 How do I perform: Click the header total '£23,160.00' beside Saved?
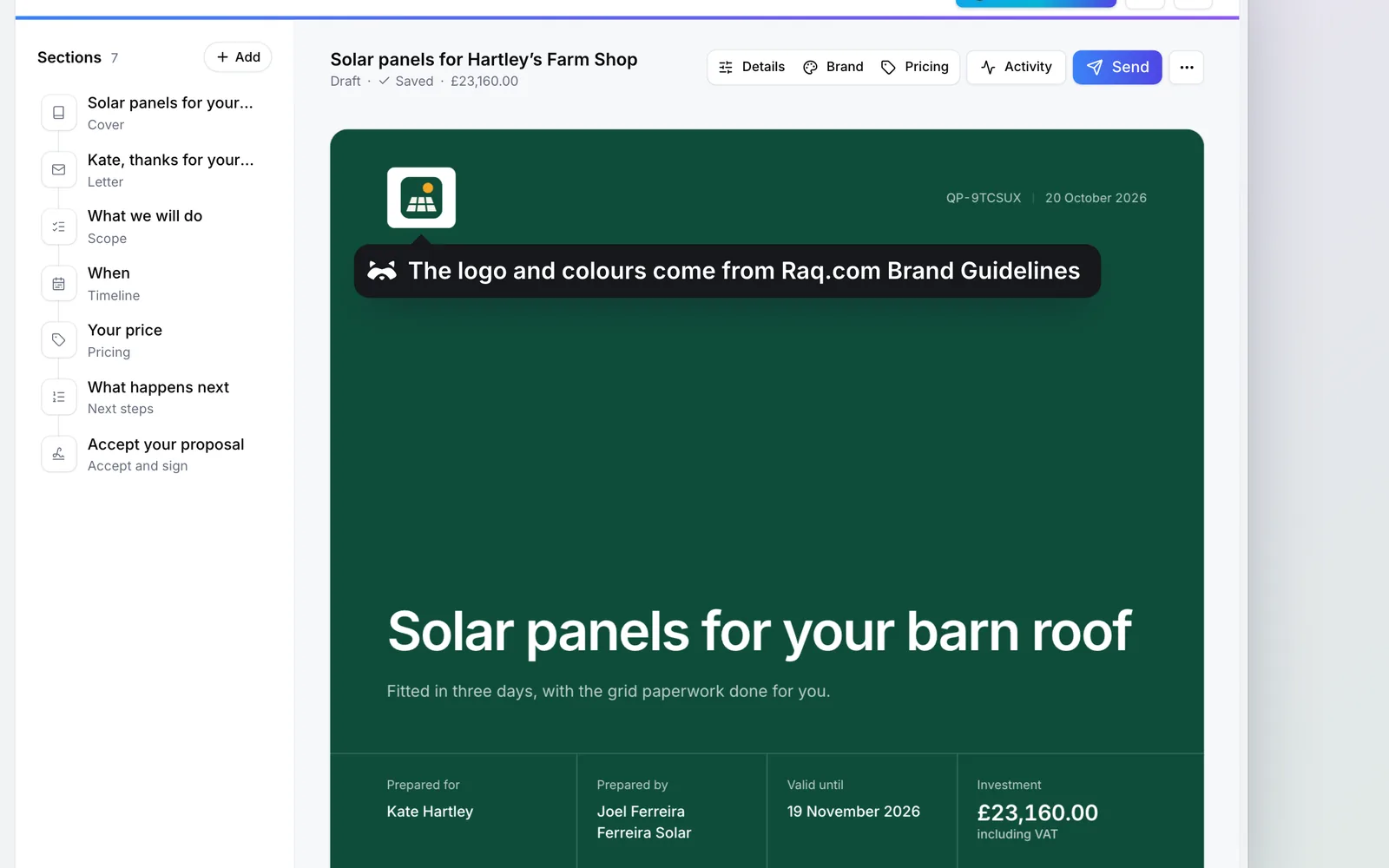pos(484,81)
